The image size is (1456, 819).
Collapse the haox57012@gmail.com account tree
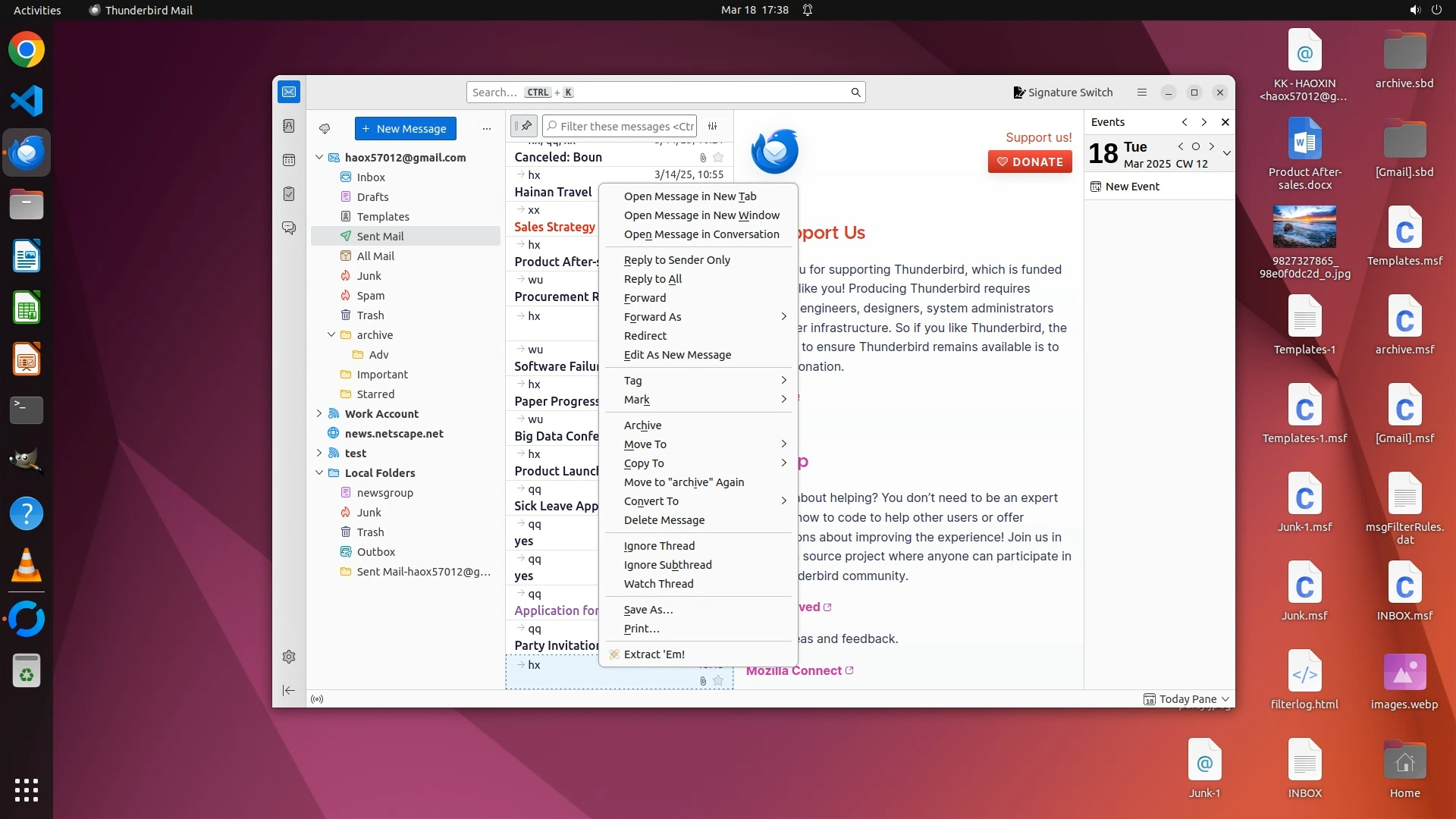[319, 158]
